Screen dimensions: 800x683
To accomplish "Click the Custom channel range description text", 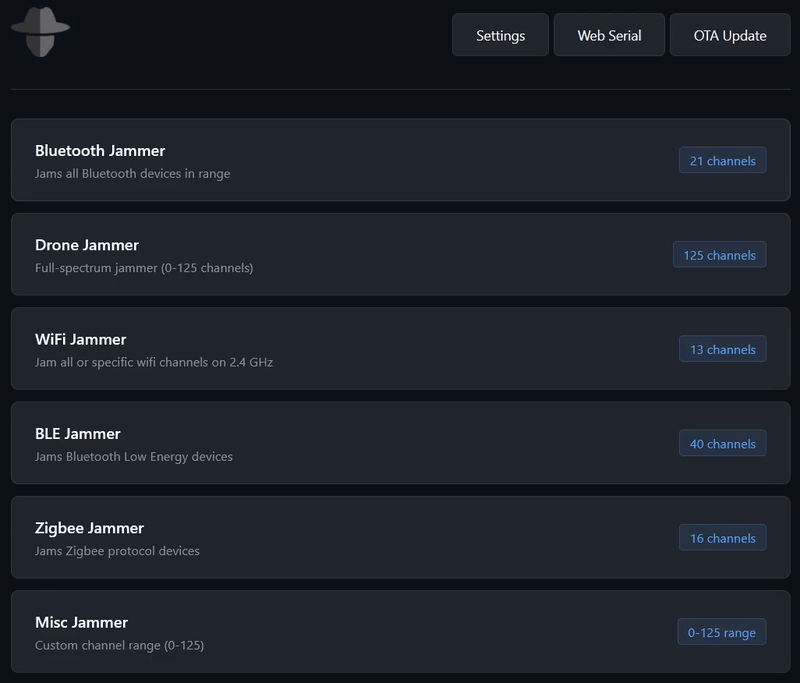I will pos(119,646).
